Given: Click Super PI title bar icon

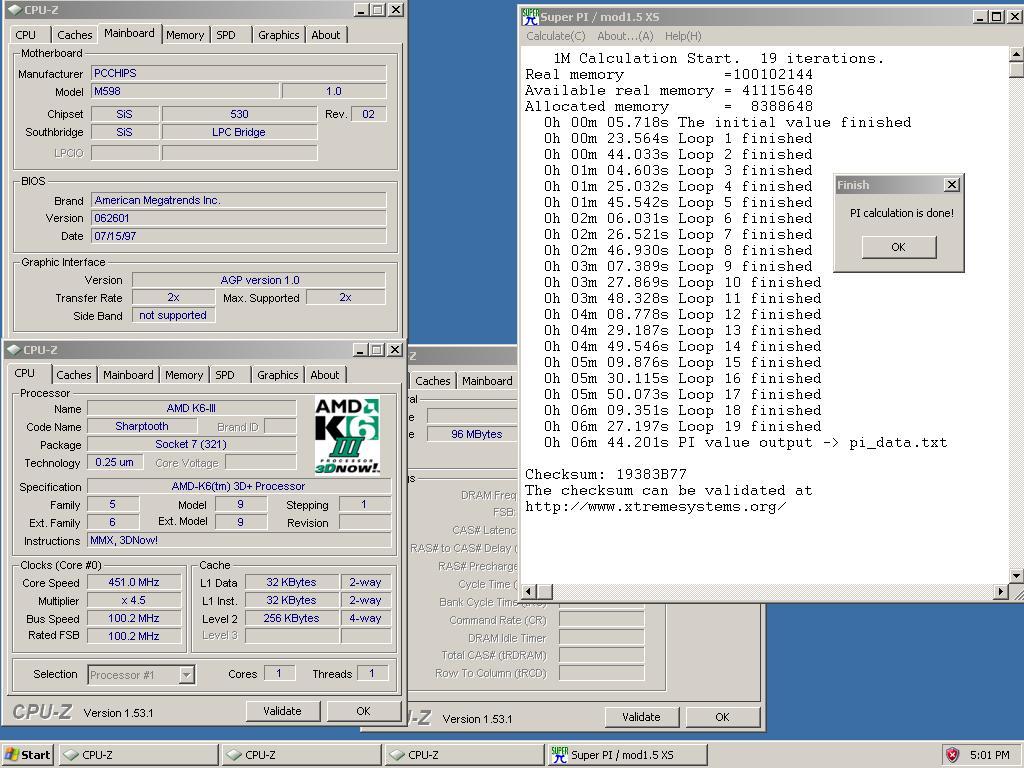Looking at the screenshot, I should [530, 16].
